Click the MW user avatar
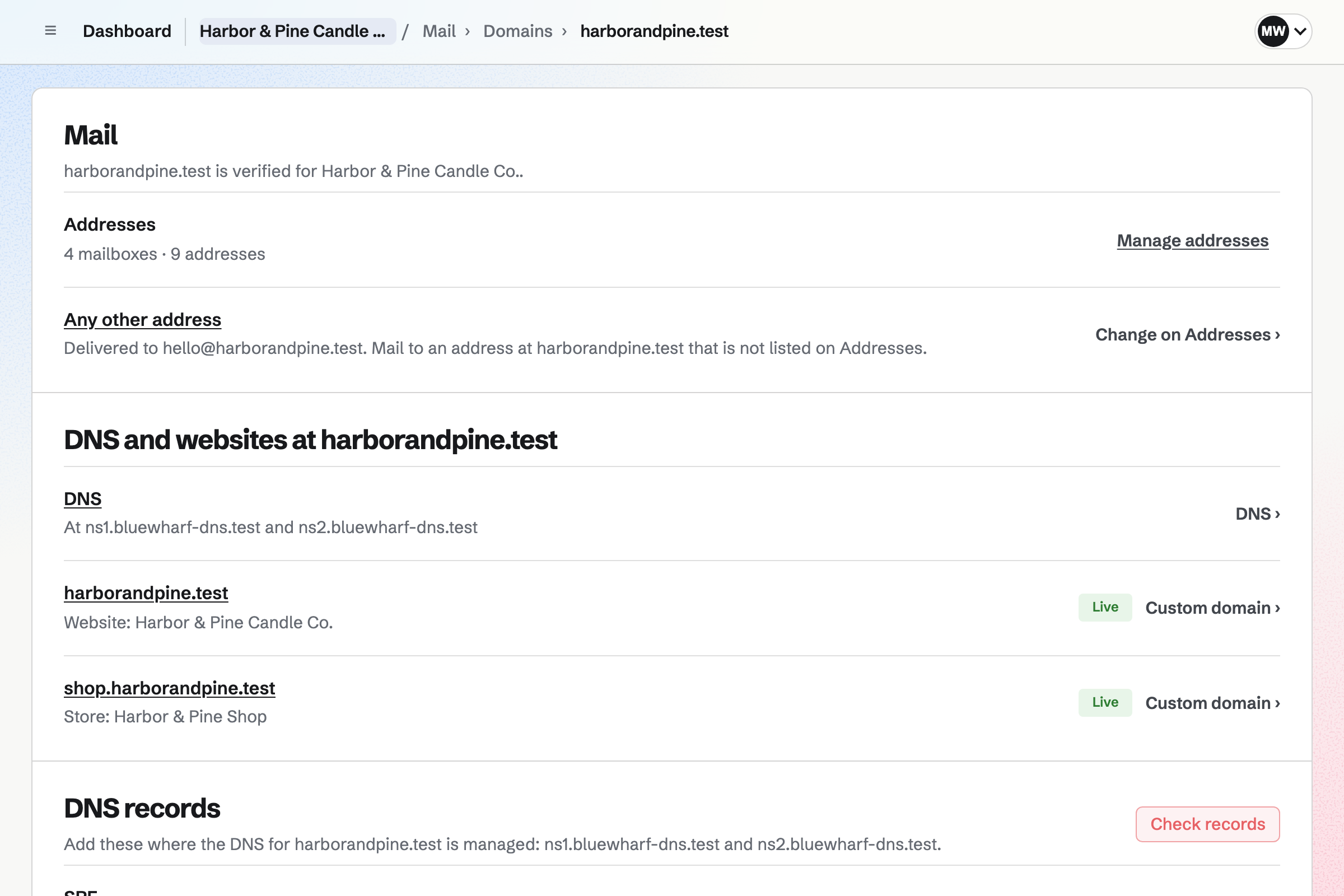 [1272, 31]
